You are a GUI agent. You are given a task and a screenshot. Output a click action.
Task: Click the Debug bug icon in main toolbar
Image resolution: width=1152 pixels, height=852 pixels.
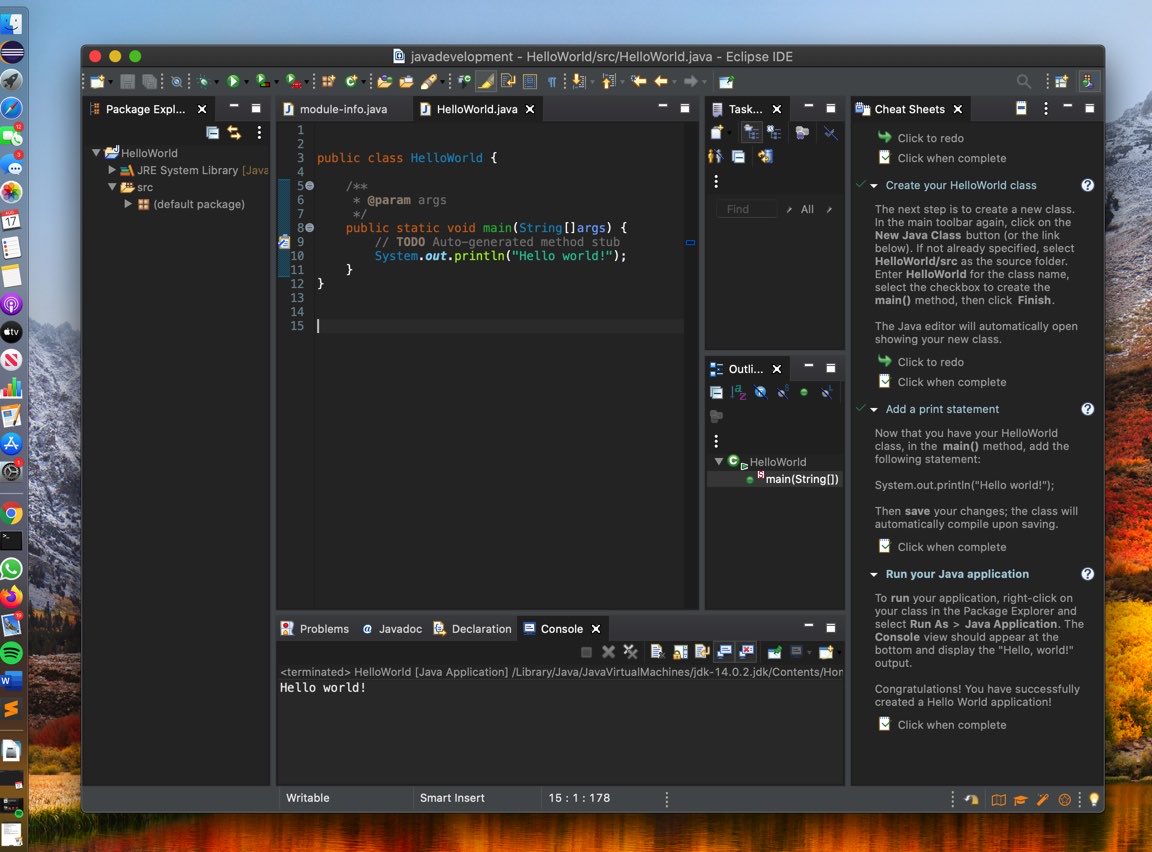pos(204,82)
